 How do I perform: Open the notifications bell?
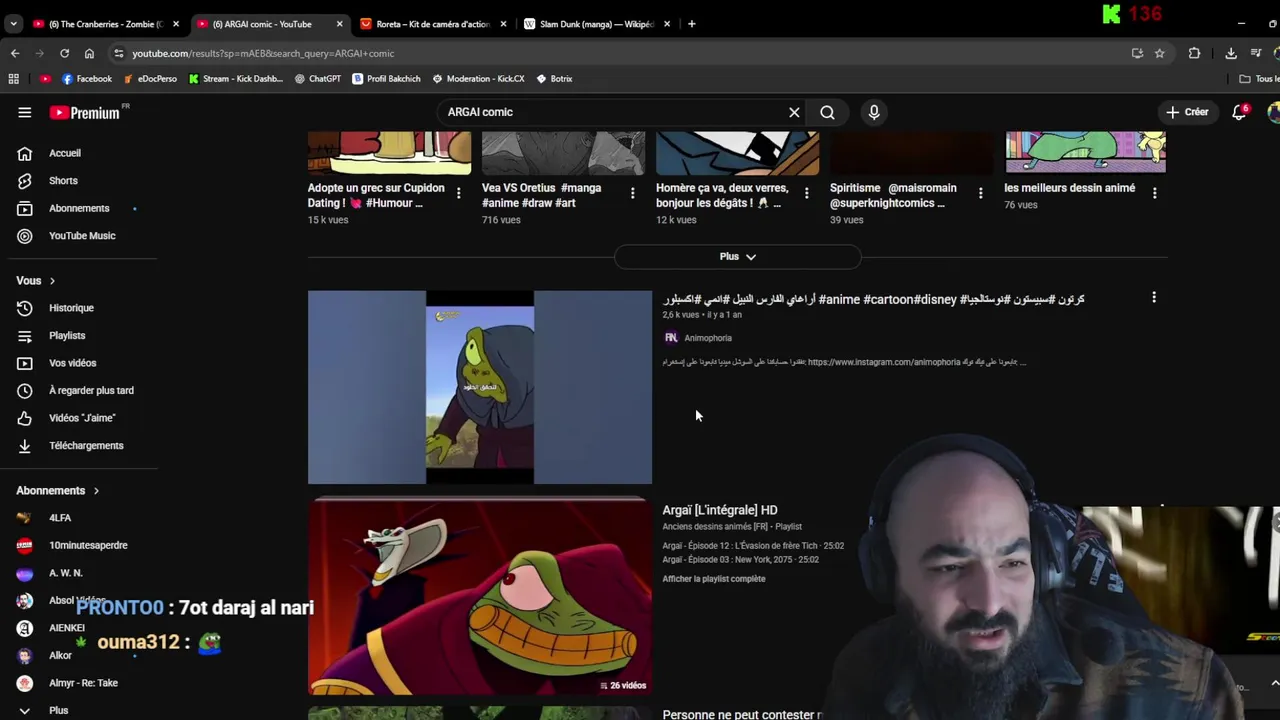[x=1239, y=112]
